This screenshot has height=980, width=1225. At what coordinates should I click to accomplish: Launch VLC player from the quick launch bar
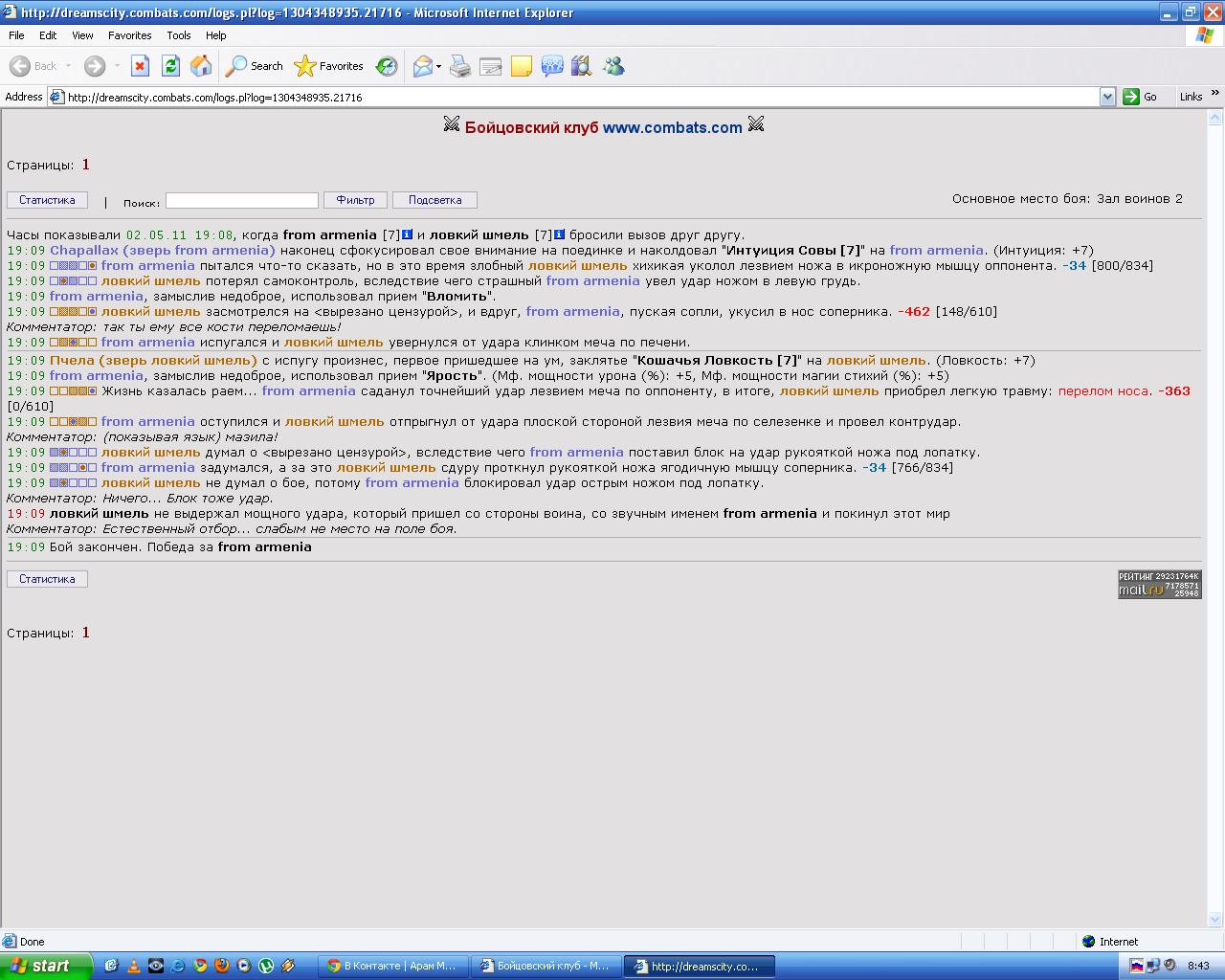[134, 966]
